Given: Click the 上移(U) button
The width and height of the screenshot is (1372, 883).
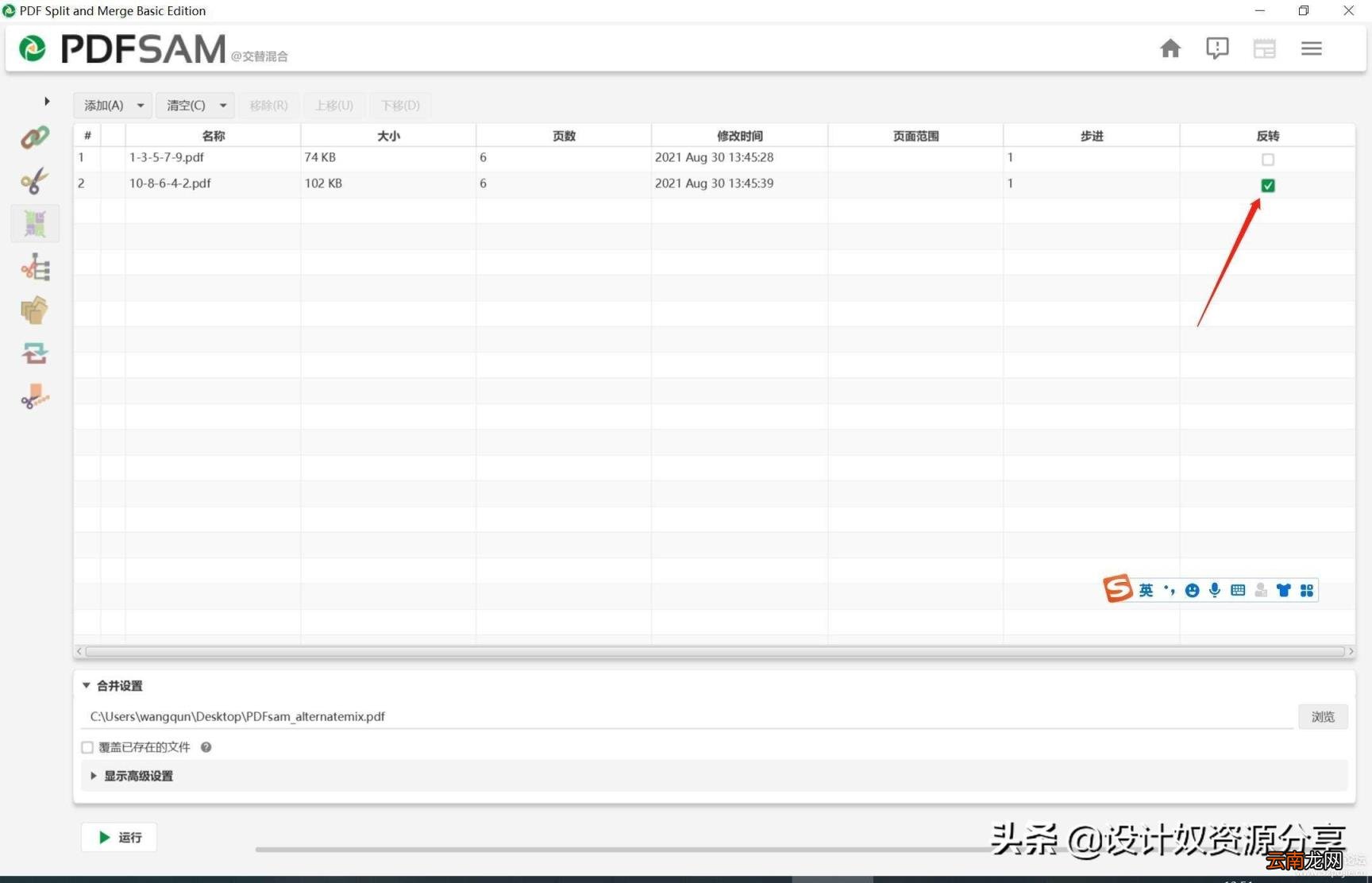Looking at the screenshot, I should (x=333, y=105).
